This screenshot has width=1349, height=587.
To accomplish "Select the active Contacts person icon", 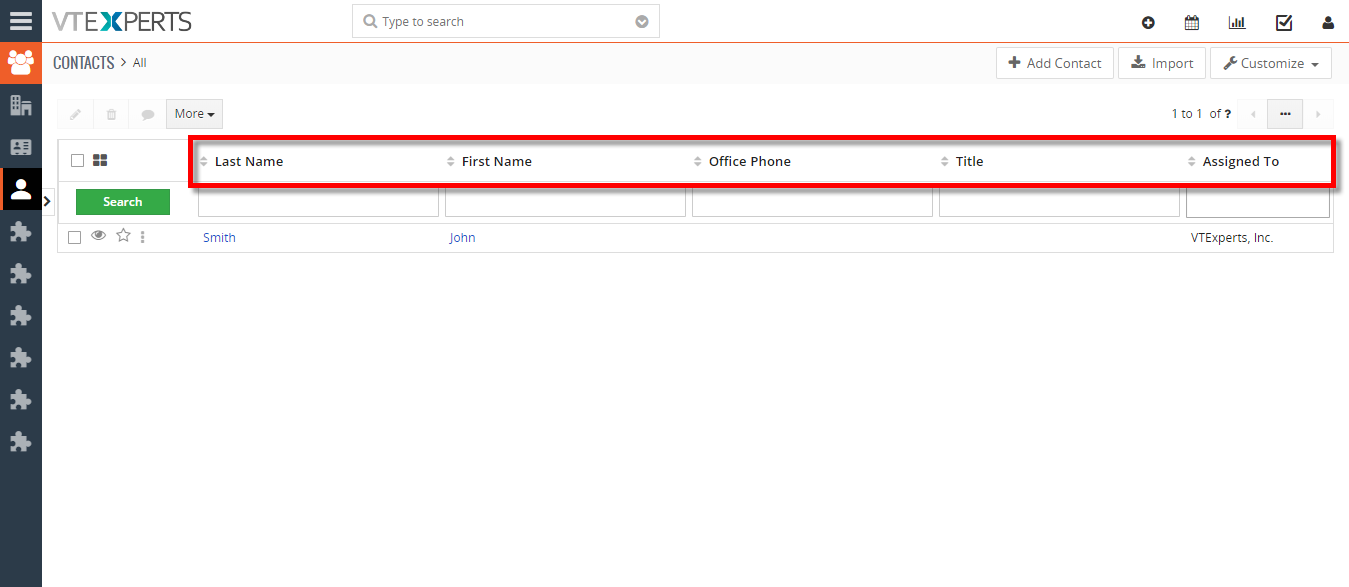I will (x=20, y=189).
